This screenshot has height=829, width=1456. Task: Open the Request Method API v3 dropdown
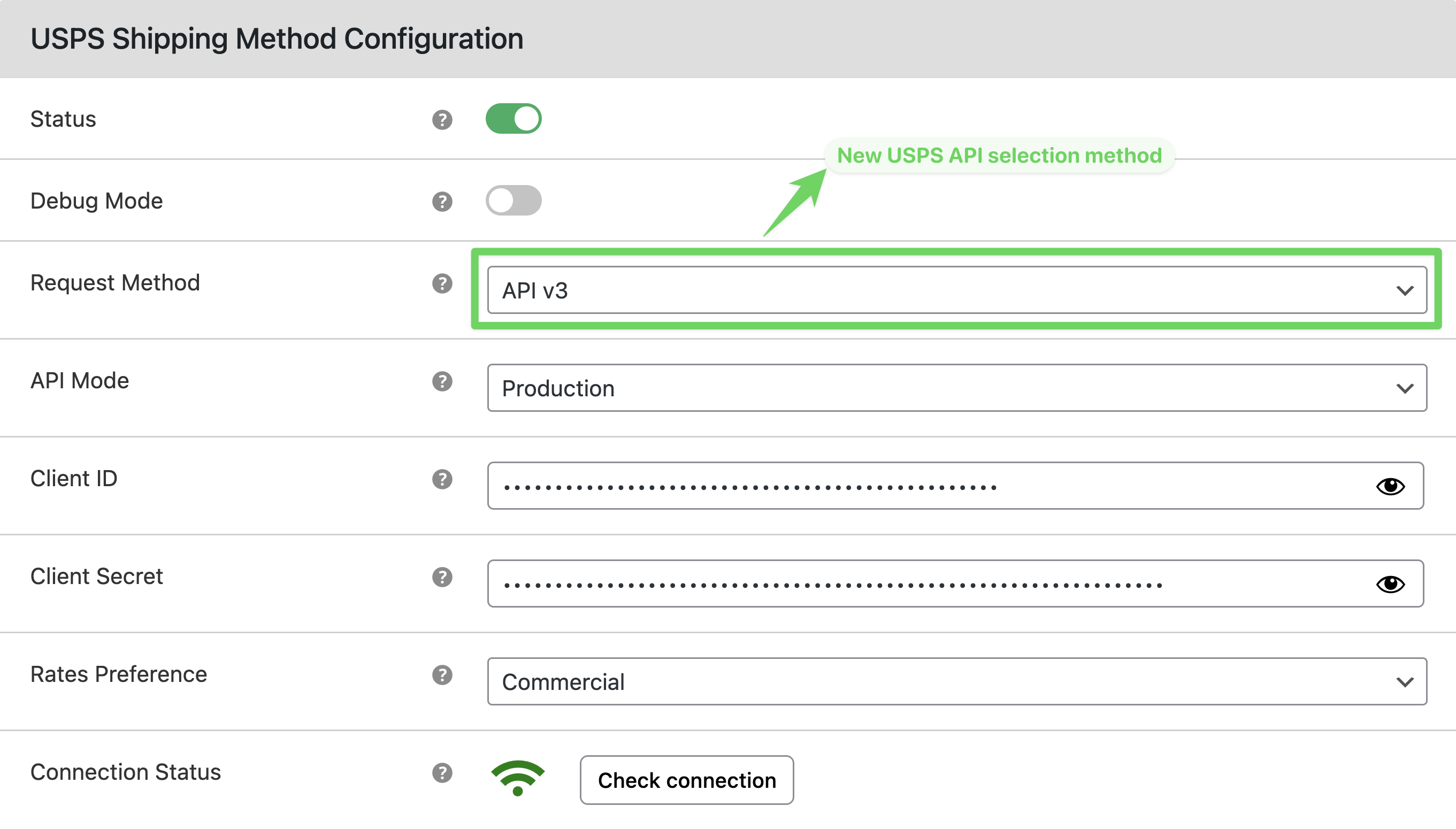pos(956,290)
